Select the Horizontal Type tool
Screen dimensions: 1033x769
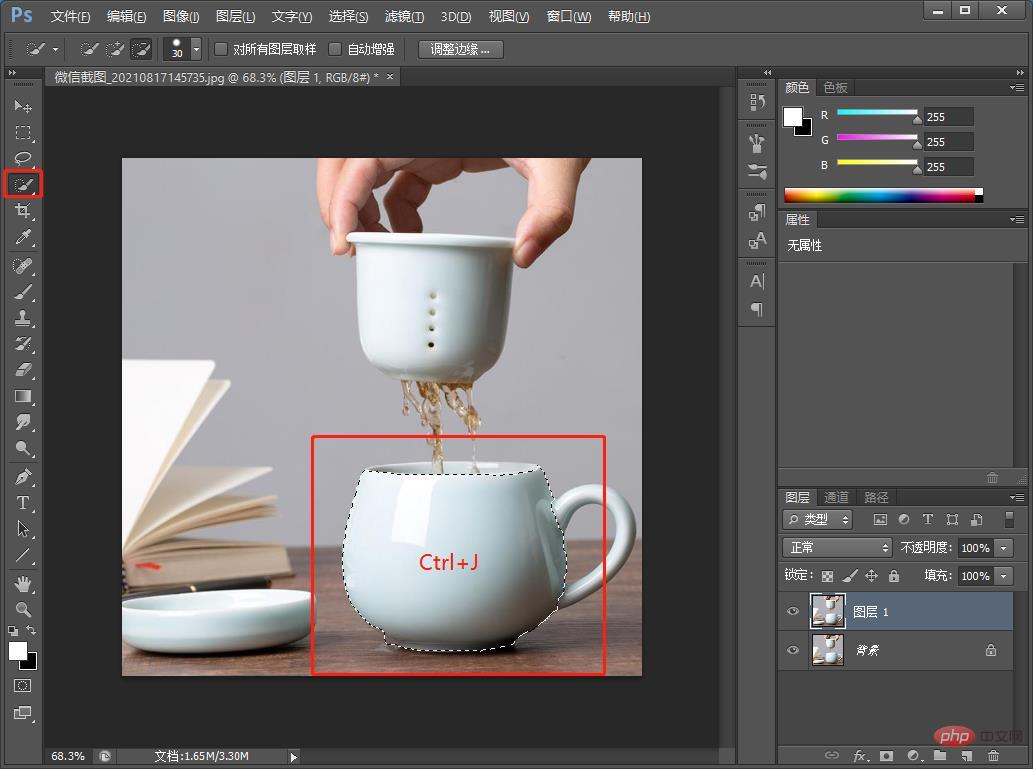[22, 503]
